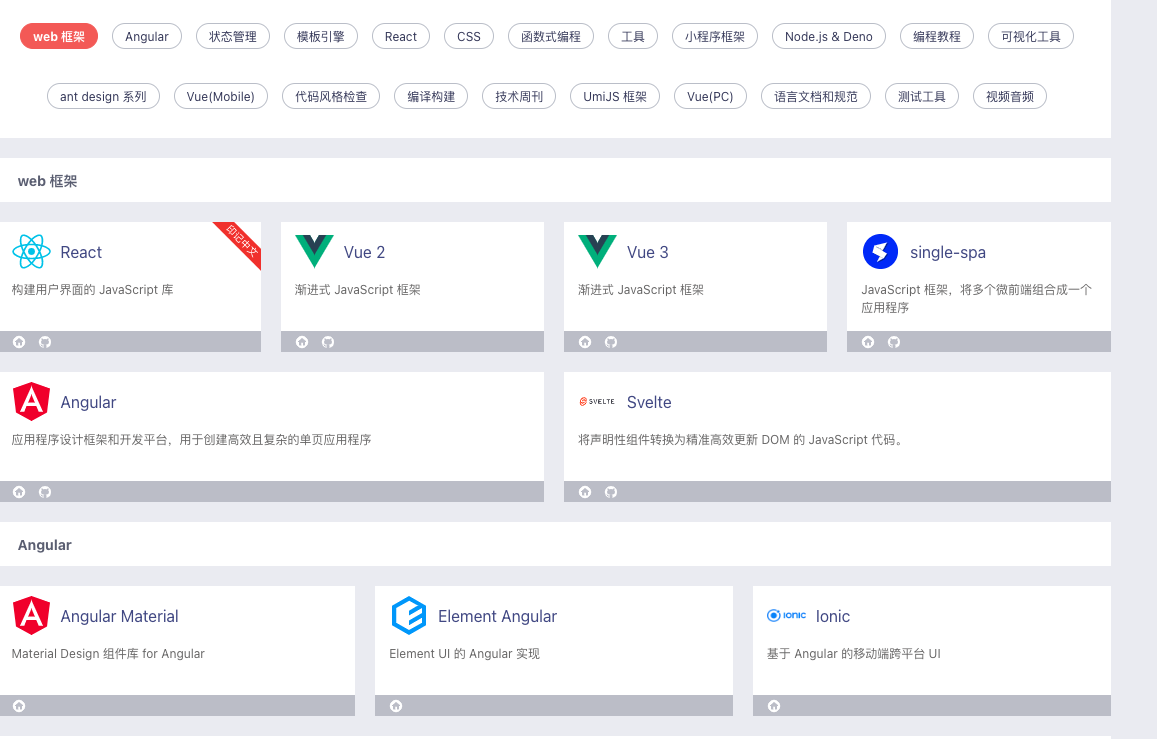Screen dimensions: 1157x739
Task: Open the Svelte card's homepage icon
Action: point(585,492)
